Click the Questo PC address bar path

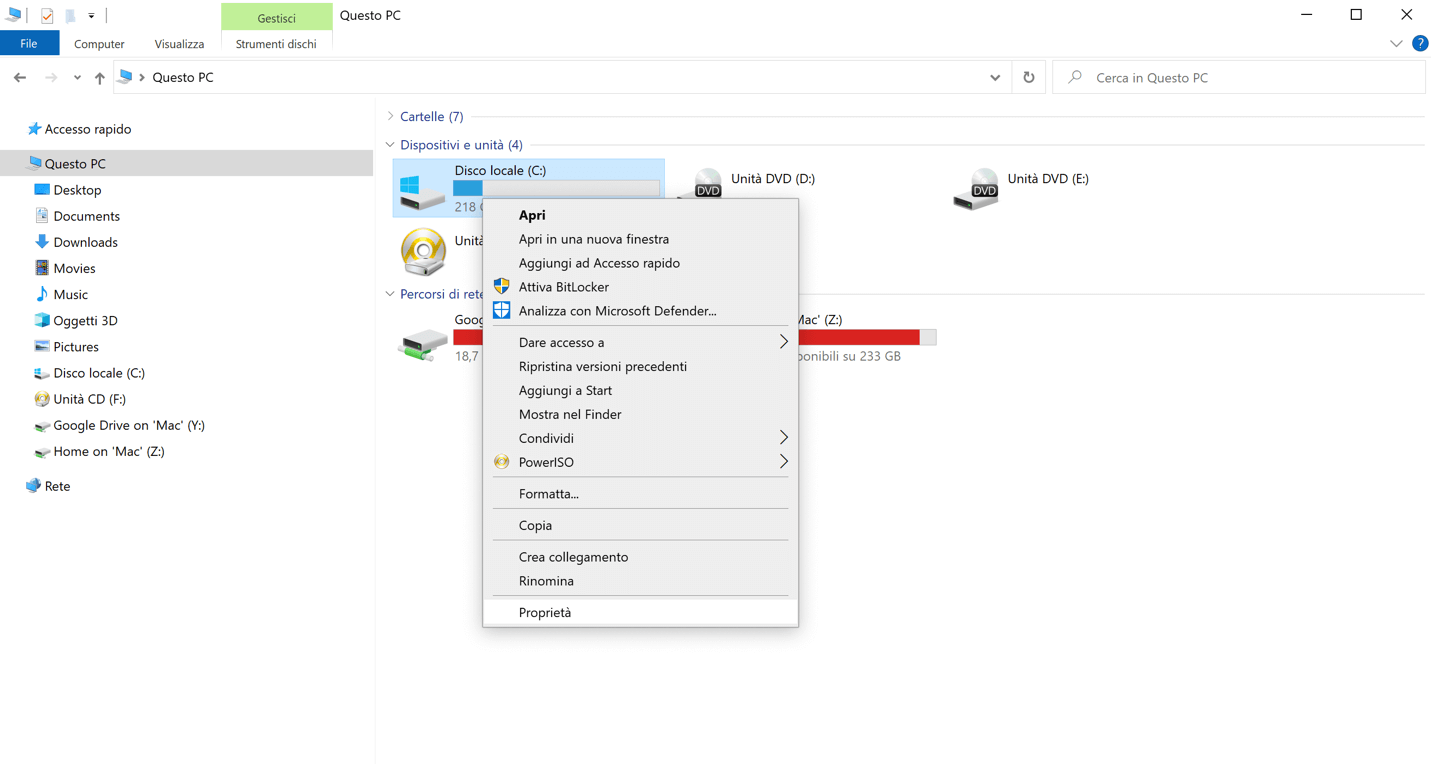(x=183, y=78)
